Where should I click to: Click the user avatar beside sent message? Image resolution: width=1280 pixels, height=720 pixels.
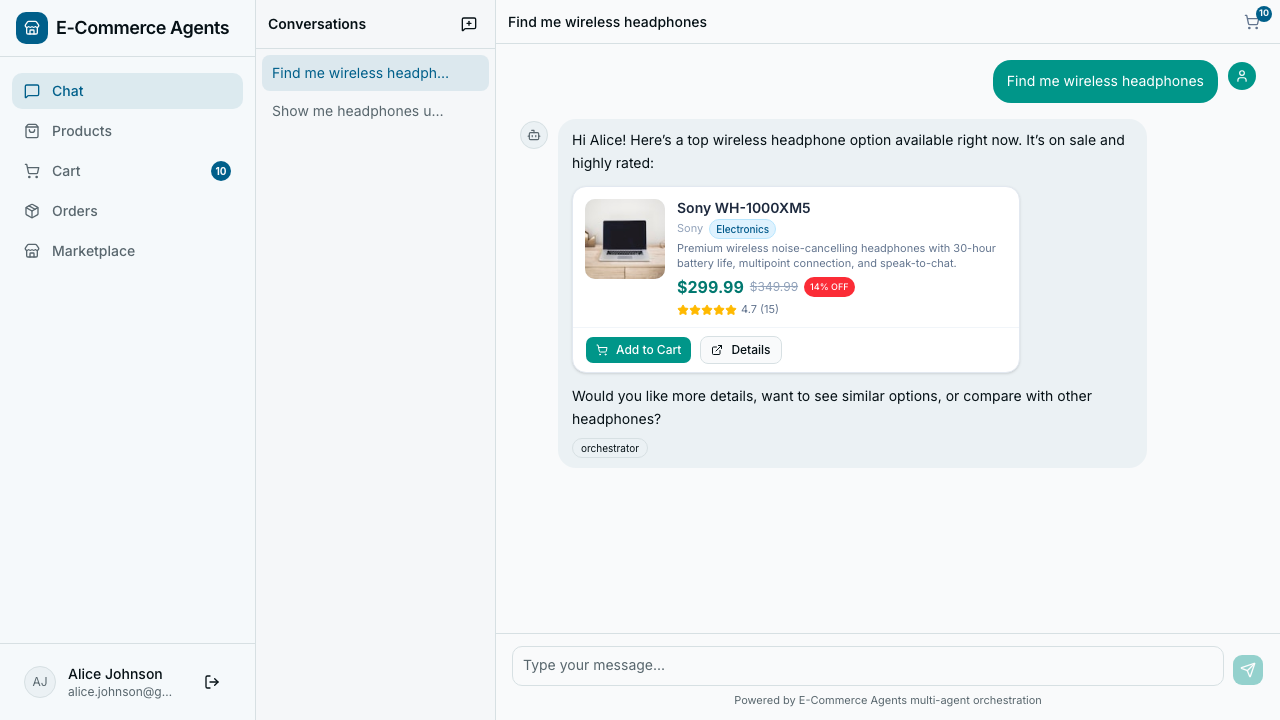[x=1242, y=76]
